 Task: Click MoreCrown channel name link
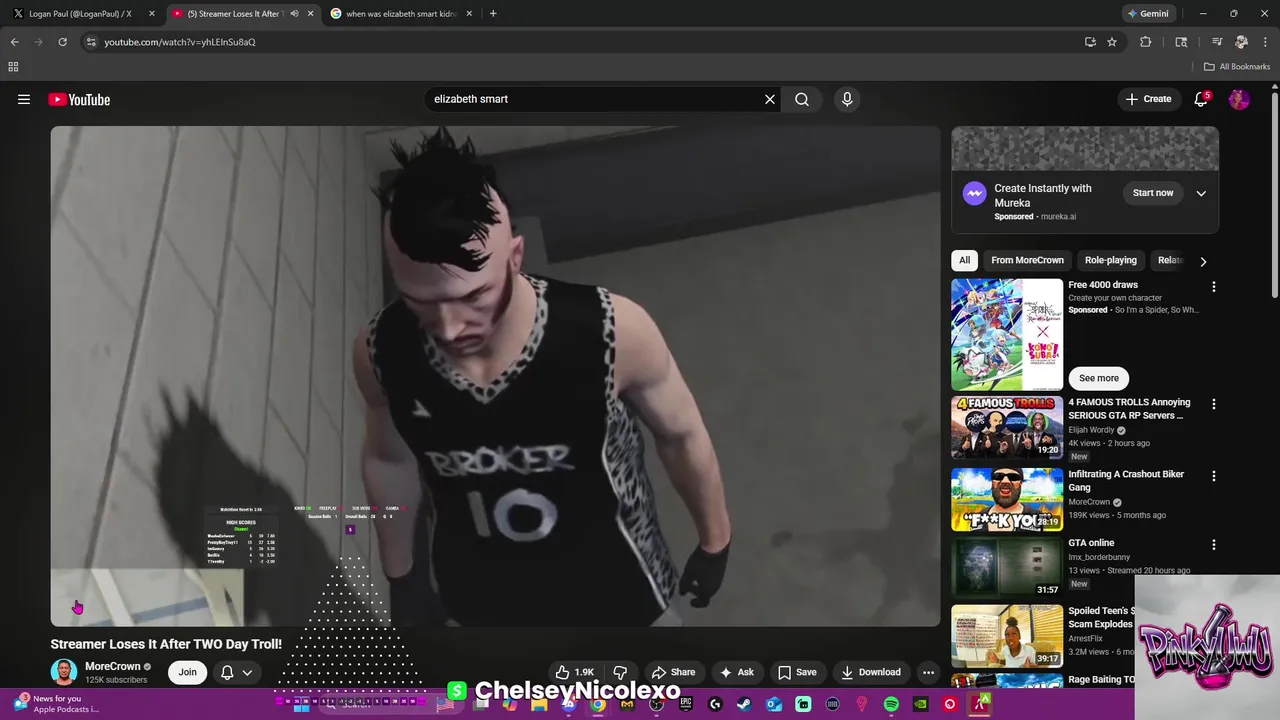point(113,666)
